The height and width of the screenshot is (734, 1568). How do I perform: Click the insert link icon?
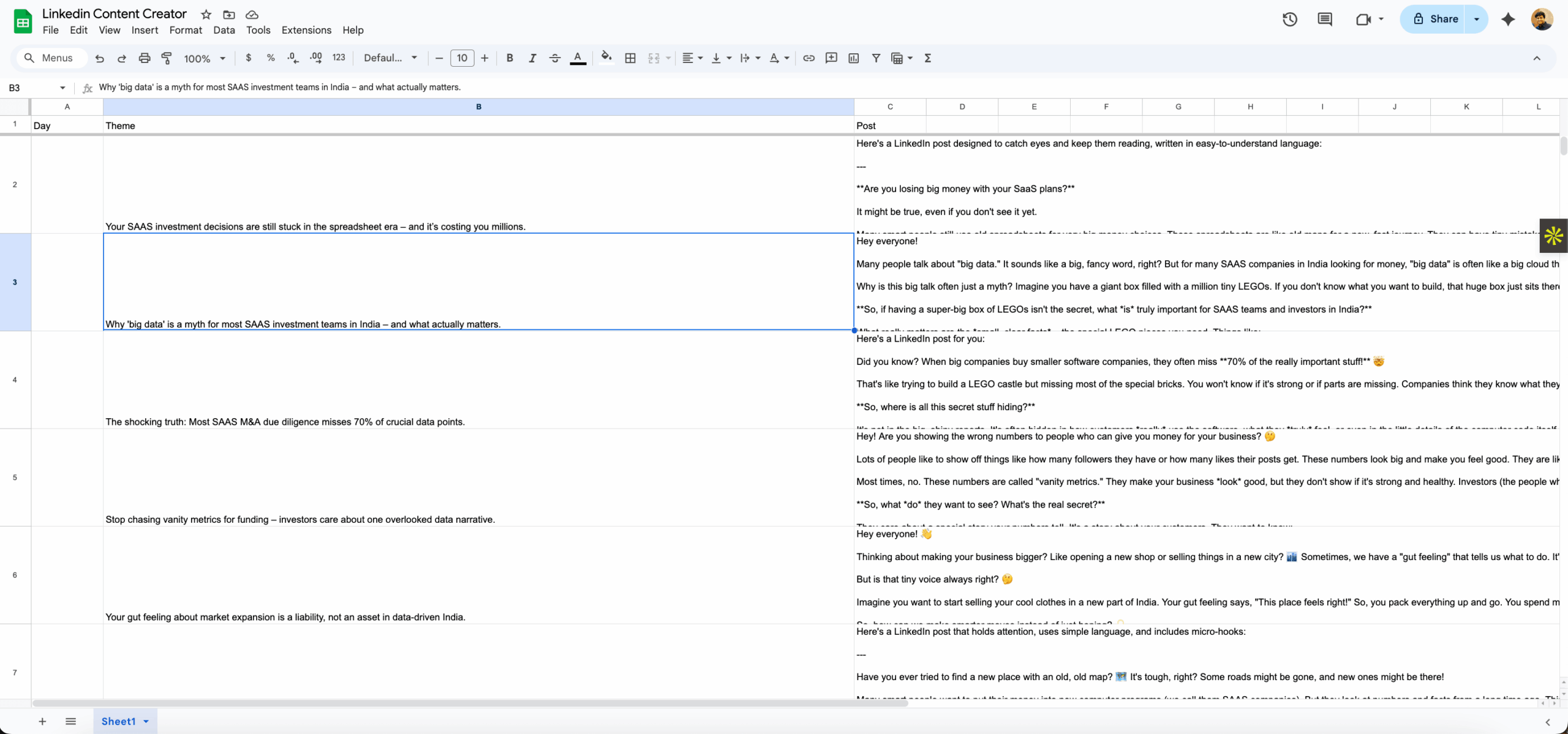809,58
